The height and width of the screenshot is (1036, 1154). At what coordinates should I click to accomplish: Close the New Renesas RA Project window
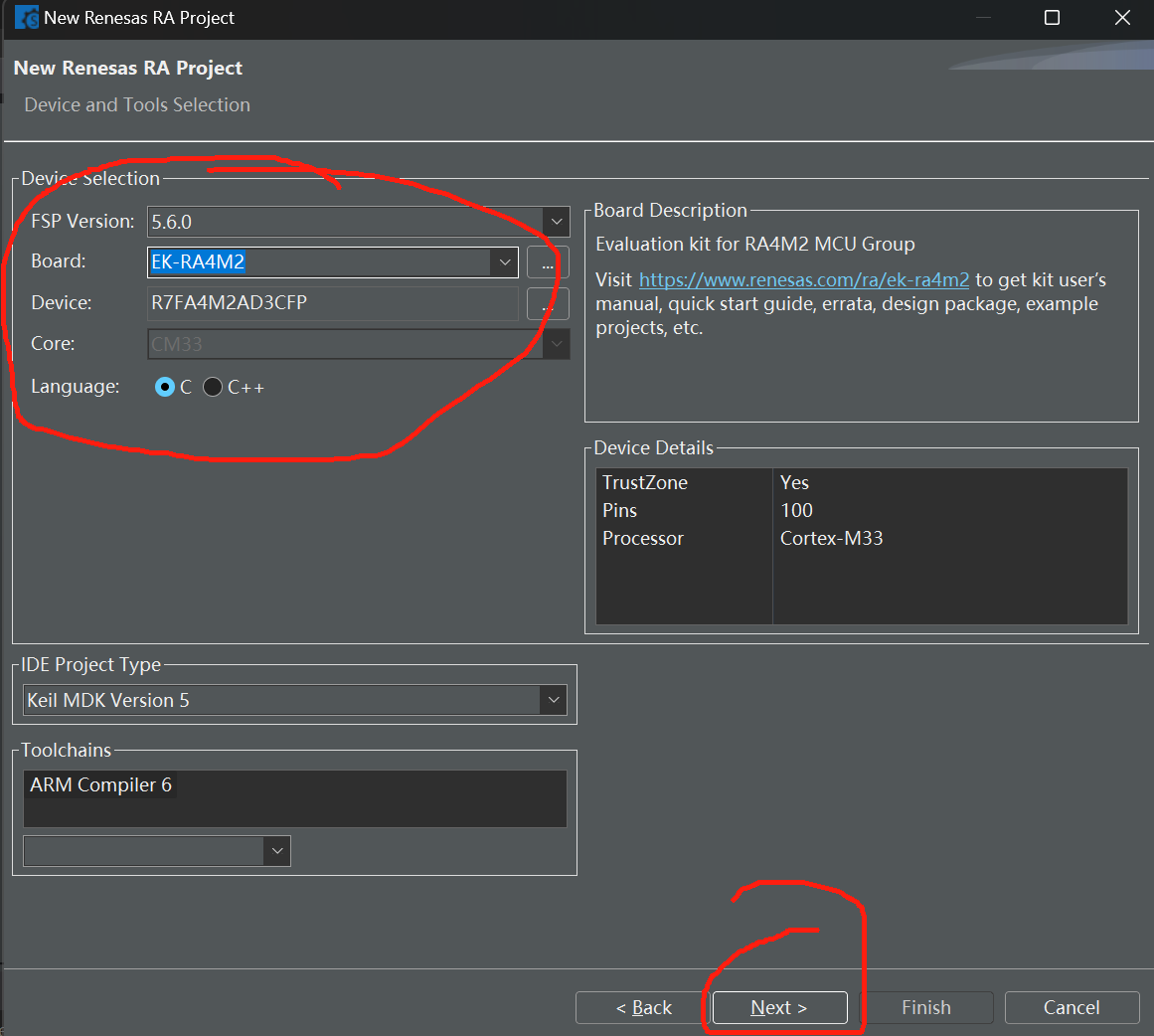(1122, 18)
